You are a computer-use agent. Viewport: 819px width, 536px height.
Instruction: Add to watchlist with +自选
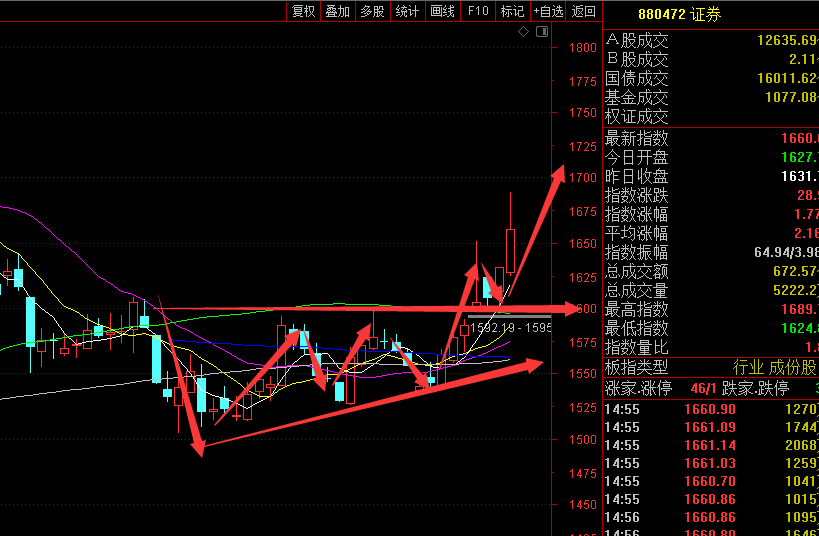point(548,11)
